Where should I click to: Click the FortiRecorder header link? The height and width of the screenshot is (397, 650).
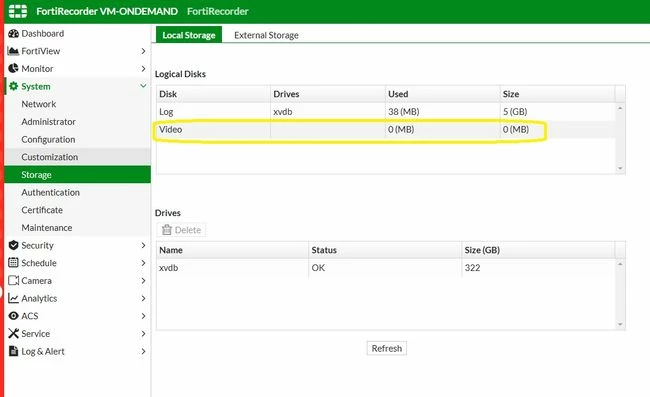pos(218,11)
